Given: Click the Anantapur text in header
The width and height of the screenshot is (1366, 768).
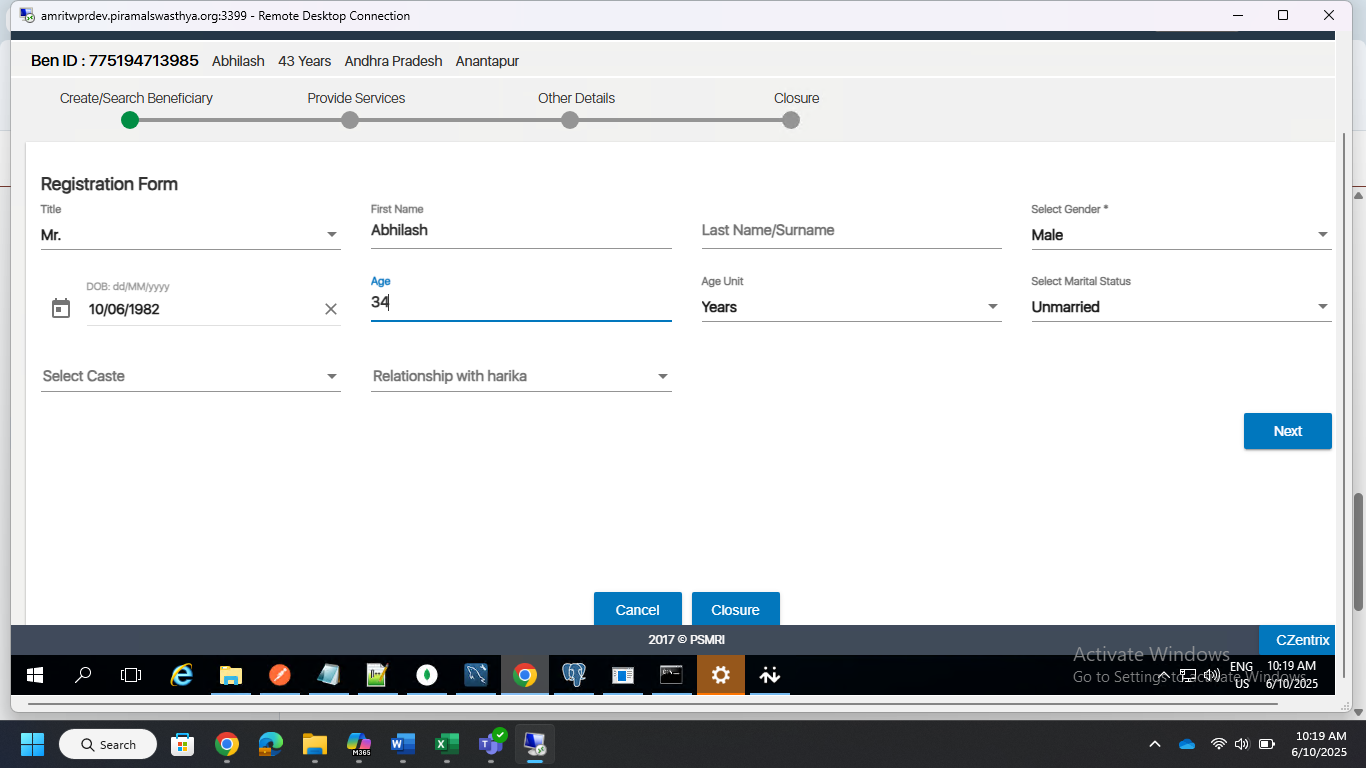Looking at the screenshot, I should pyautogui.click(x=487, y=61).
